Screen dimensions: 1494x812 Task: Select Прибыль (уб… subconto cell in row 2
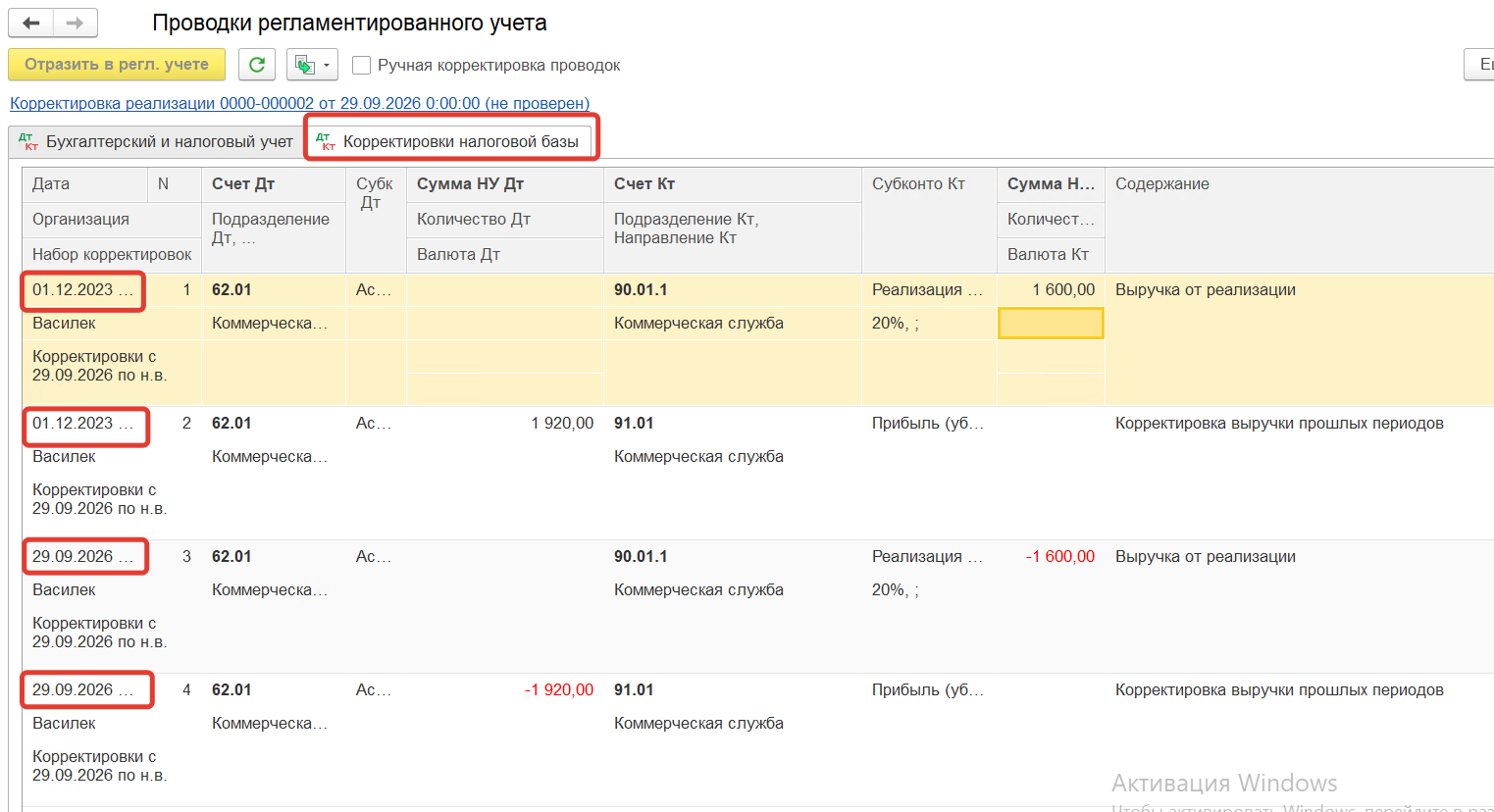coord(928,423)
